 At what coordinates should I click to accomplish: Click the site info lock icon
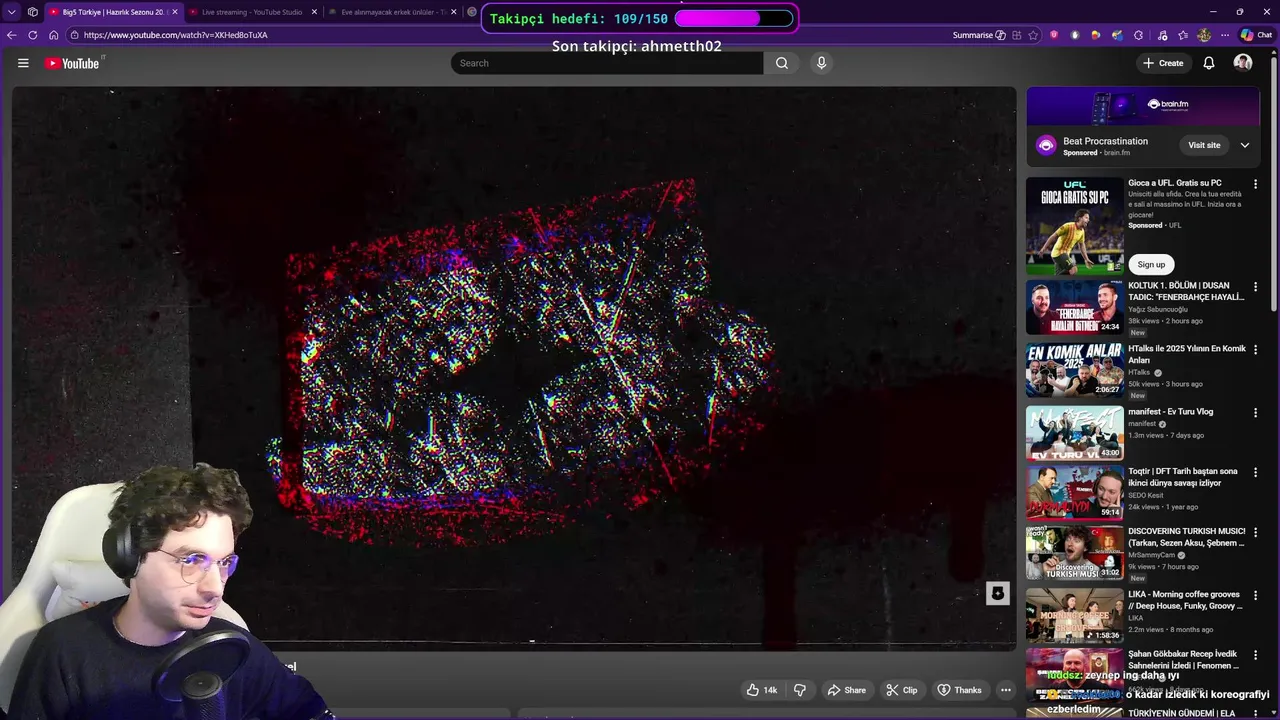tap(75, 35)
